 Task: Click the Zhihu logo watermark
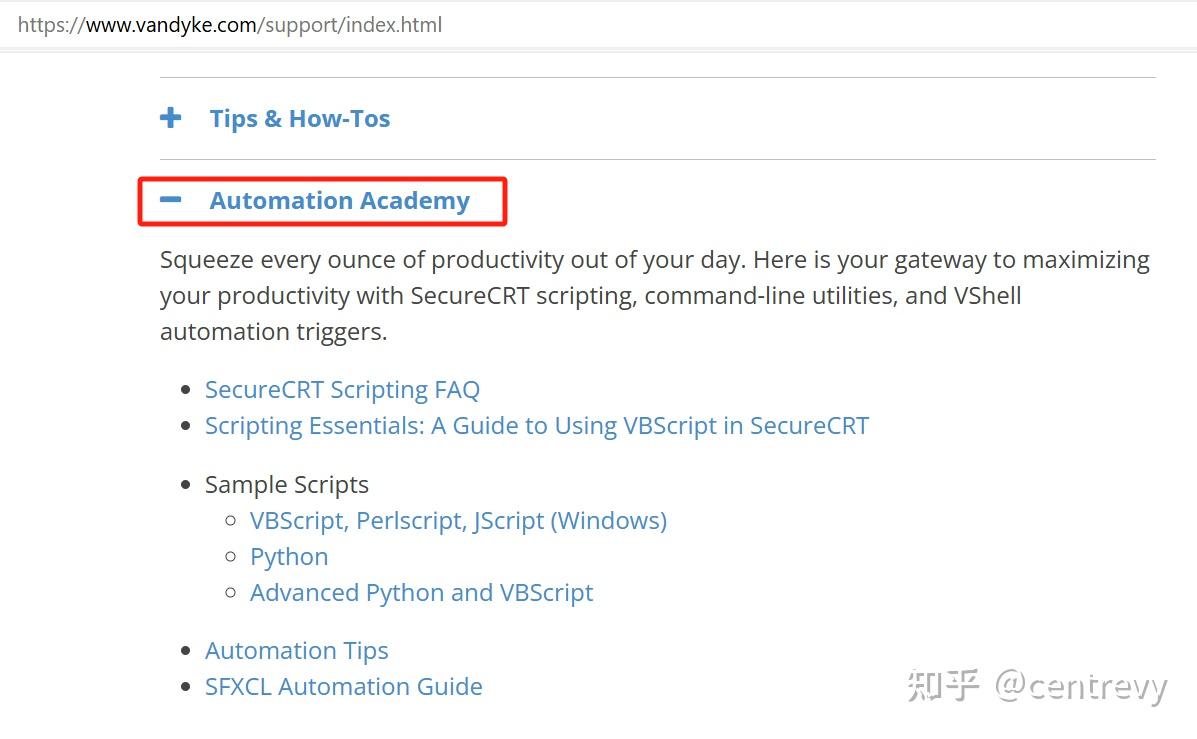click(943, 685)
